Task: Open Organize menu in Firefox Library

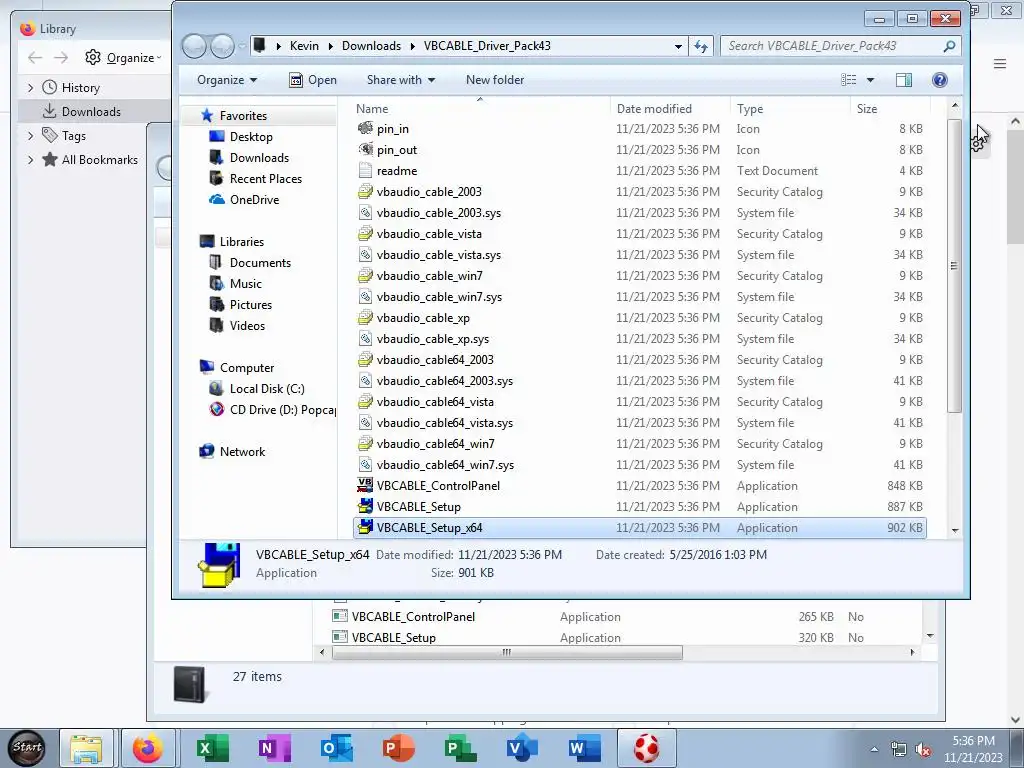Action: point(123,57)
